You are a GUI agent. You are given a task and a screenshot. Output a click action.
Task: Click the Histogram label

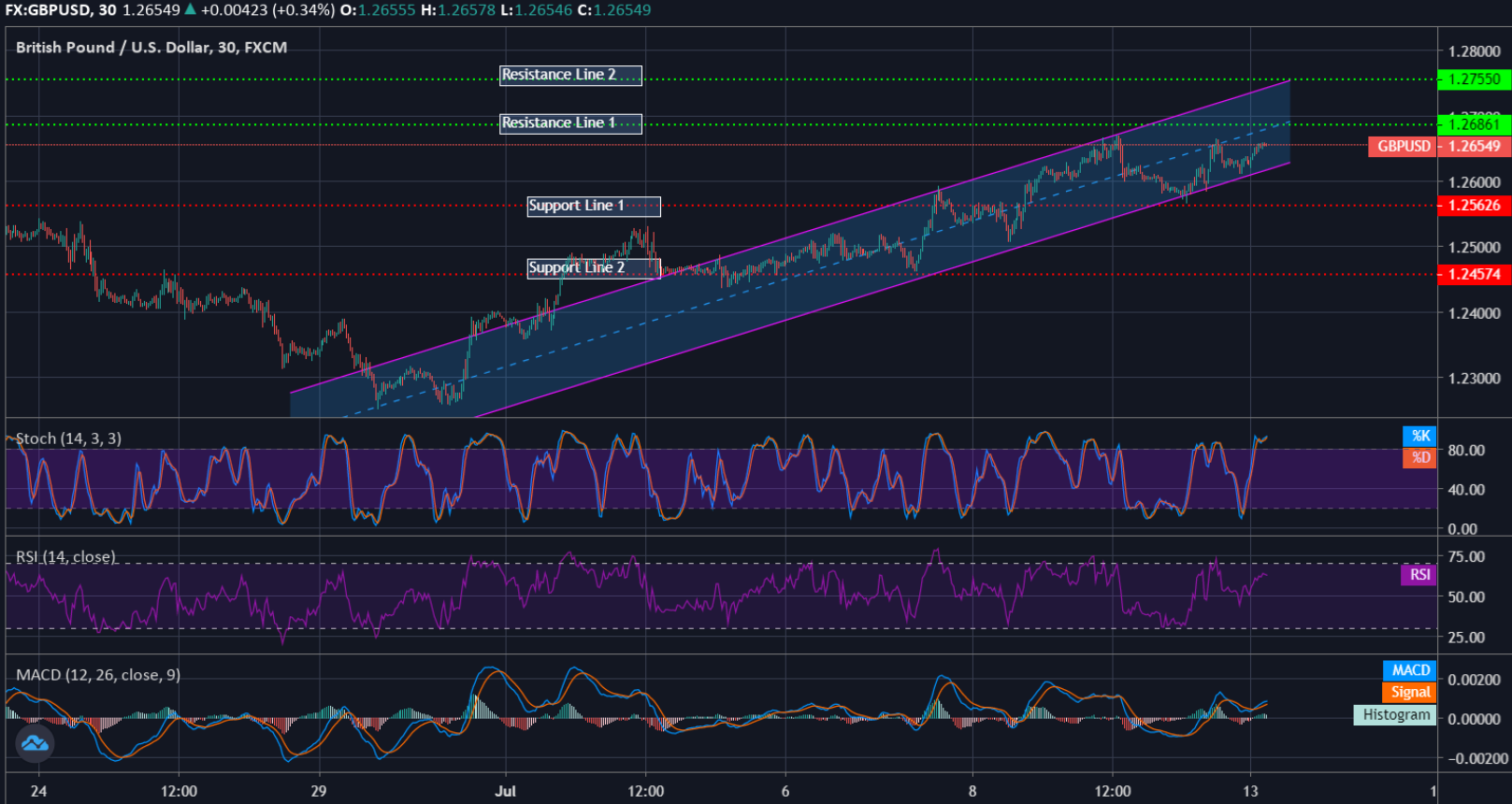click(1395, 714)
